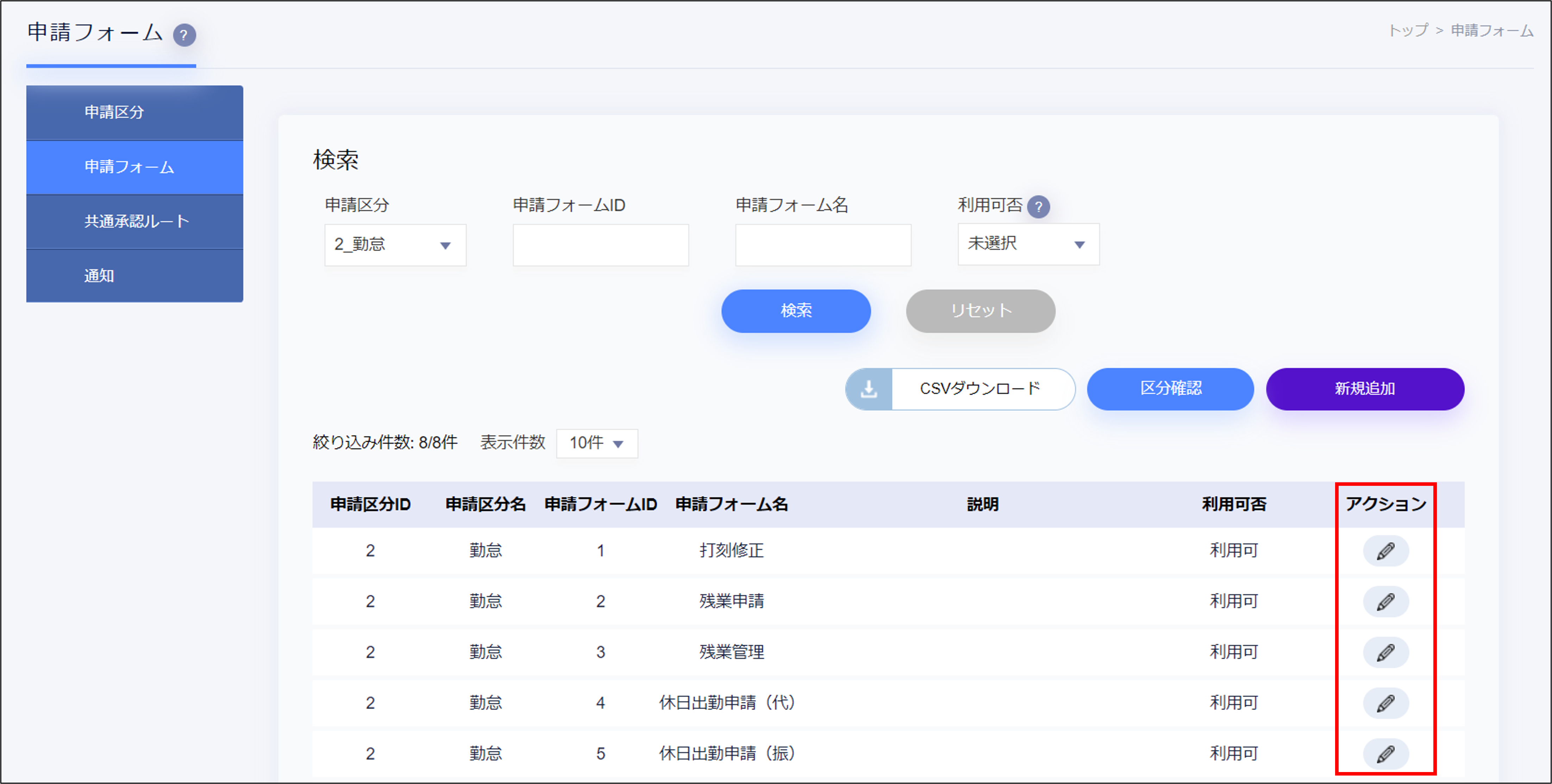Image resolution: width=1552 pixels, height=784 pixels.
Task: Click 利用可 in the 打刻修正 row
Action: [x=1234, y=551]
